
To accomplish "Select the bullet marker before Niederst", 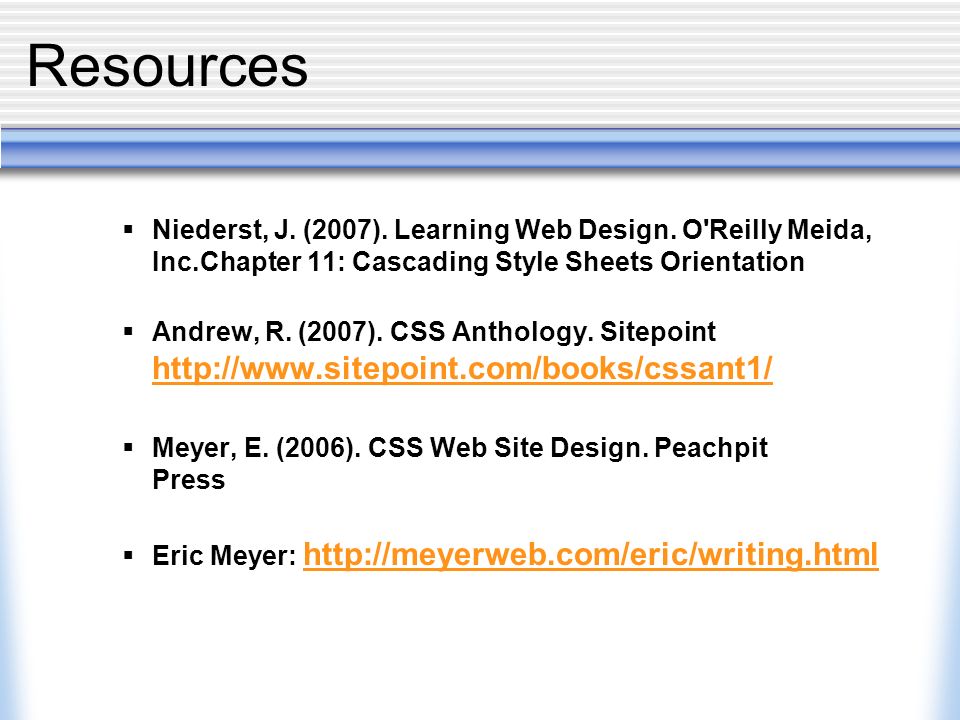I will pyautogui.click(x=128, y=230).
